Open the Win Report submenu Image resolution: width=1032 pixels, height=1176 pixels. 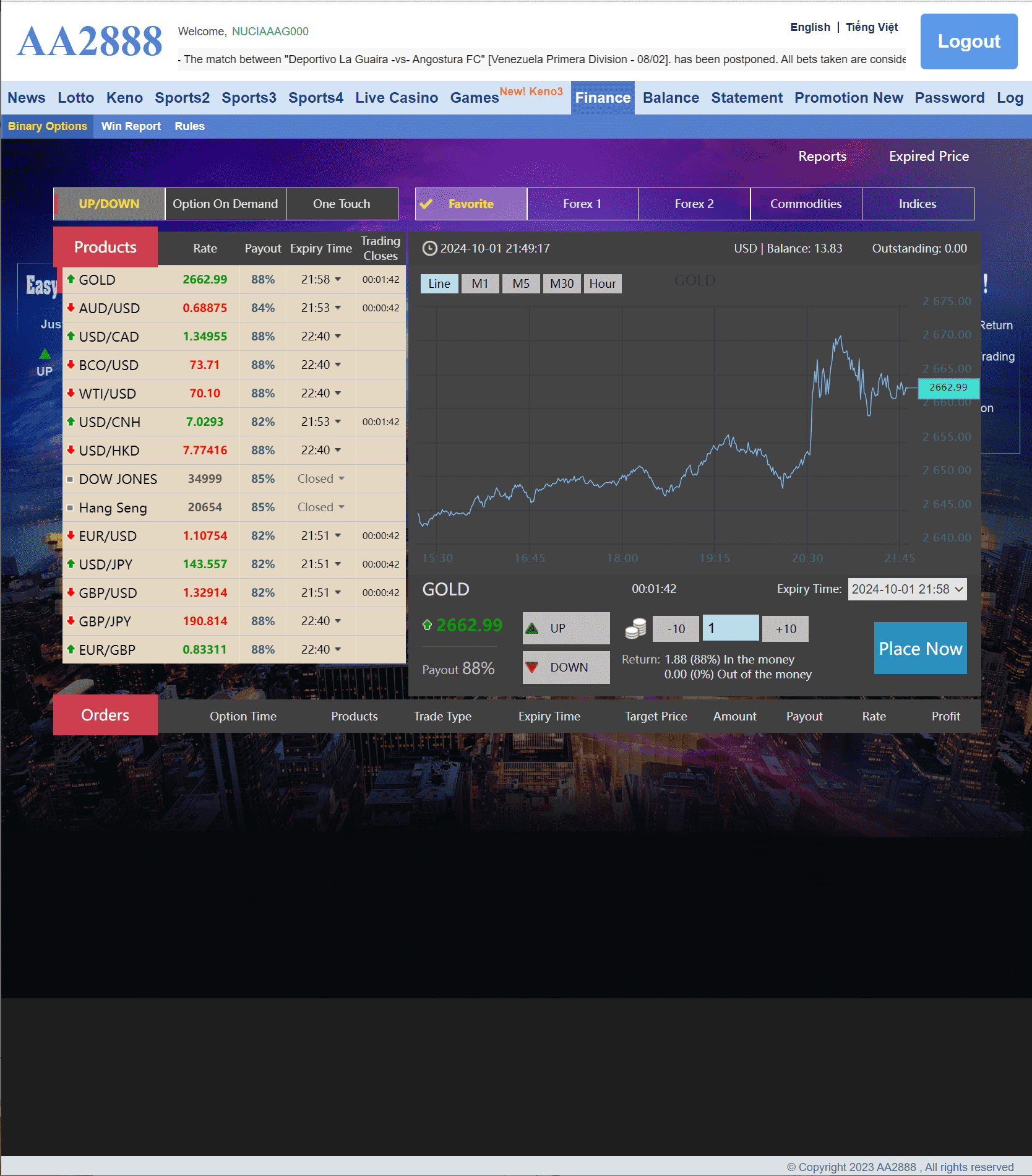click(131, 126)
